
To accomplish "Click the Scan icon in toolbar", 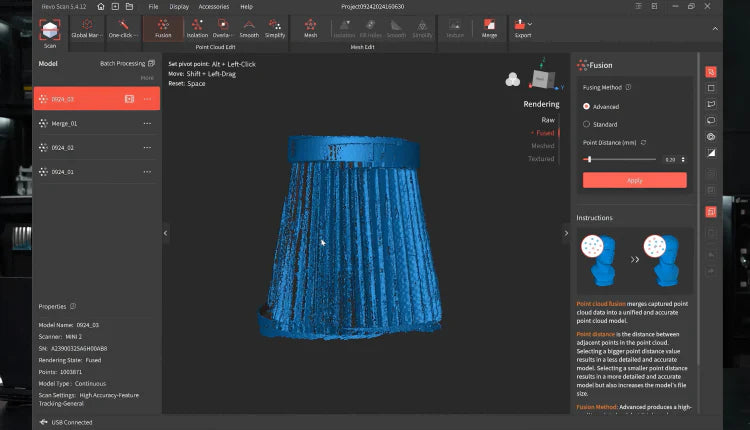I will point(49,30).
